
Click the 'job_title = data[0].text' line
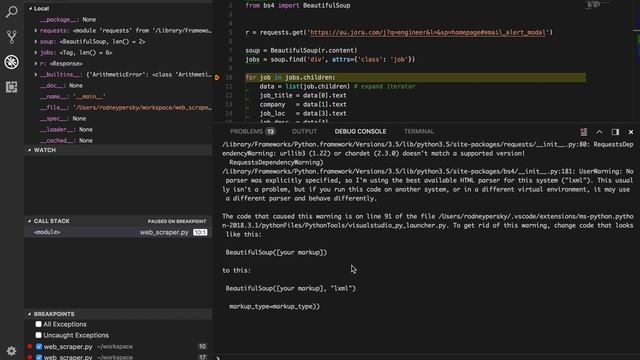point(303,96)
